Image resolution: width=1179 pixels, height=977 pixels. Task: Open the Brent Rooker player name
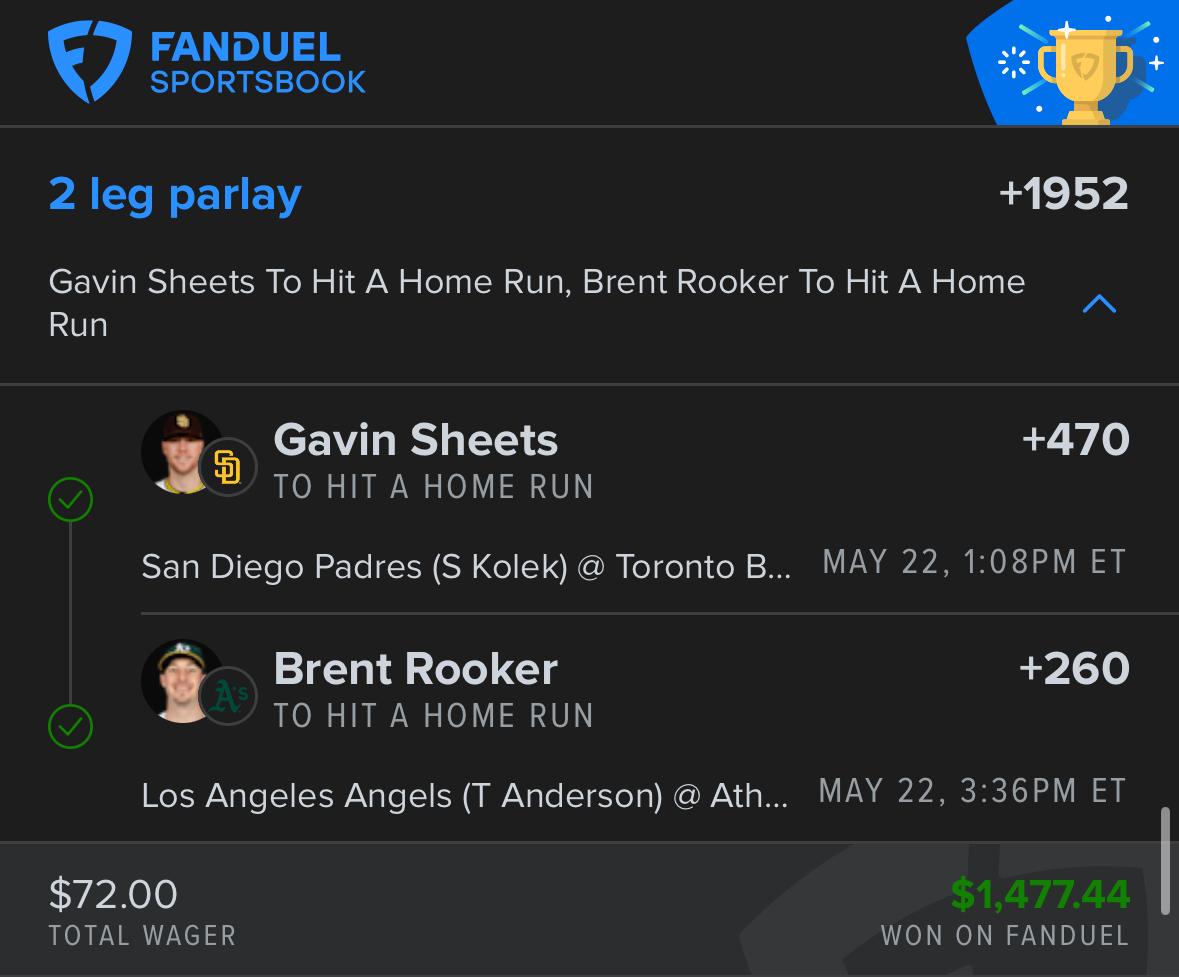pyautogui.click(x=415, y=669)
